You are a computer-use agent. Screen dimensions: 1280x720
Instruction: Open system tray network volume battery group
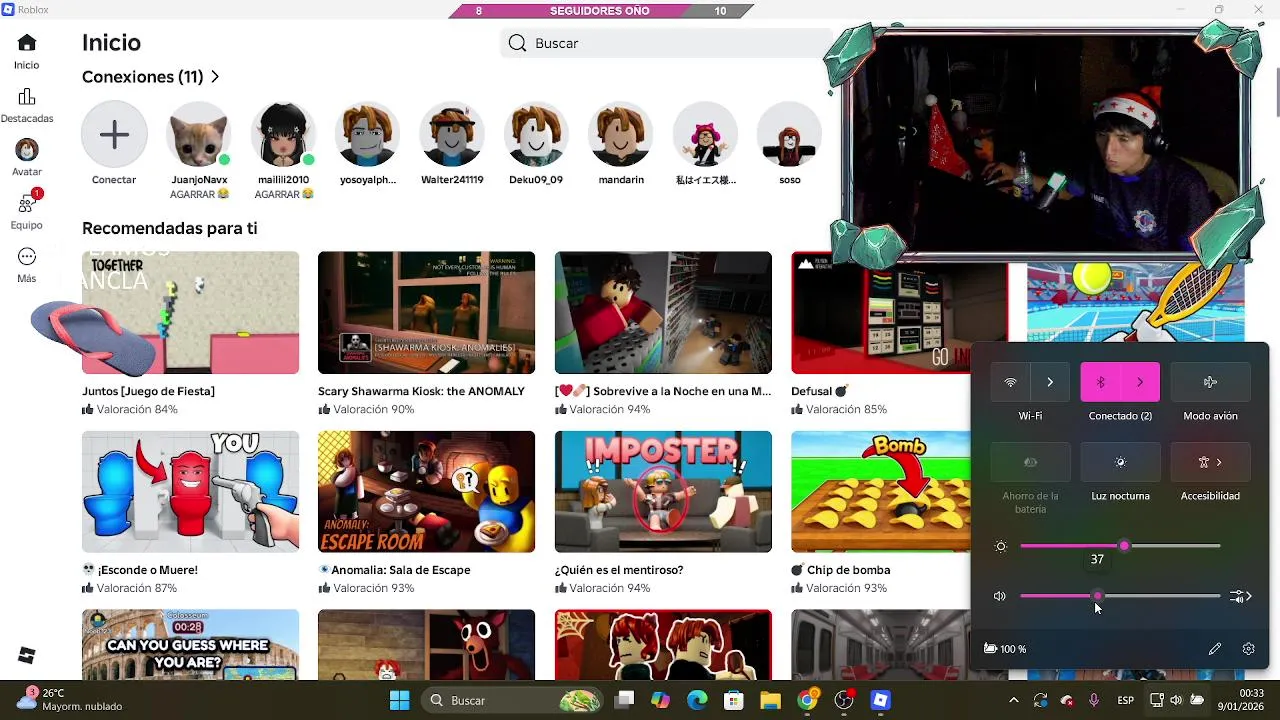tap(1176, 700)
